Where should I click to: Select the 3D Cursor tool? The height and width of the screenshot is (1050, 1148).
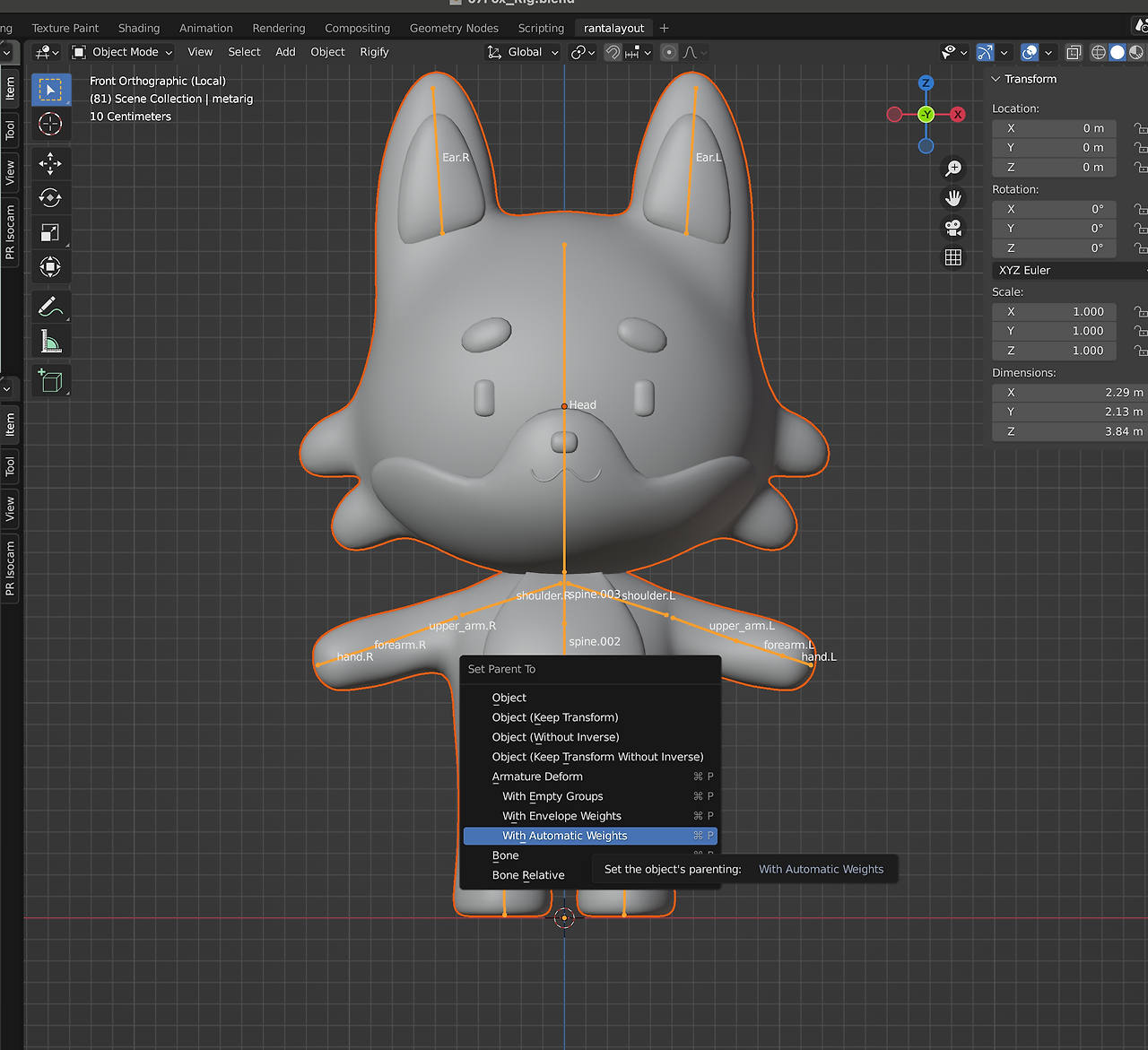pos(50,124)
